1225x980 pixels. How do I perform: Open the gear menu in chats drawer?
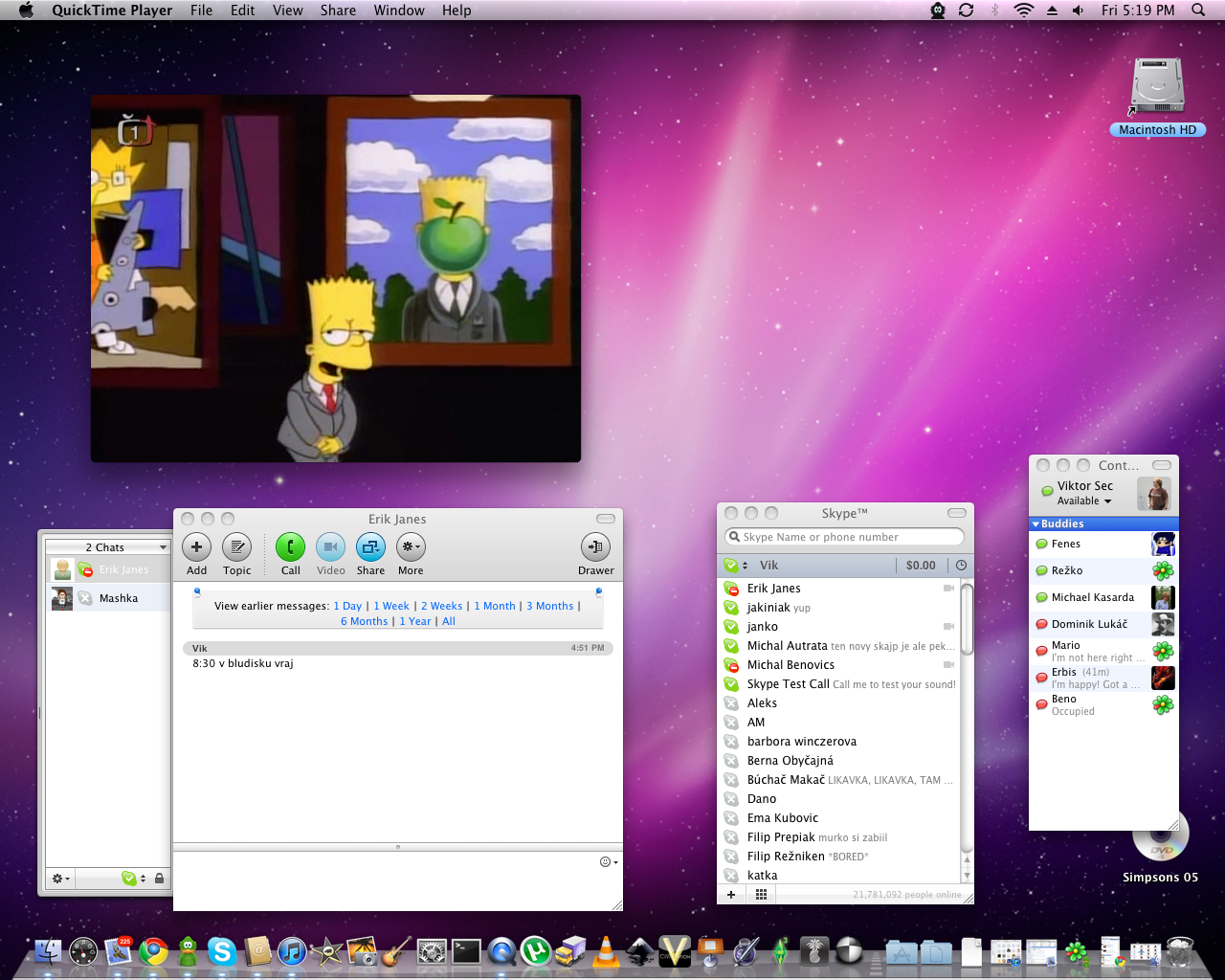(x=60, y=879)
